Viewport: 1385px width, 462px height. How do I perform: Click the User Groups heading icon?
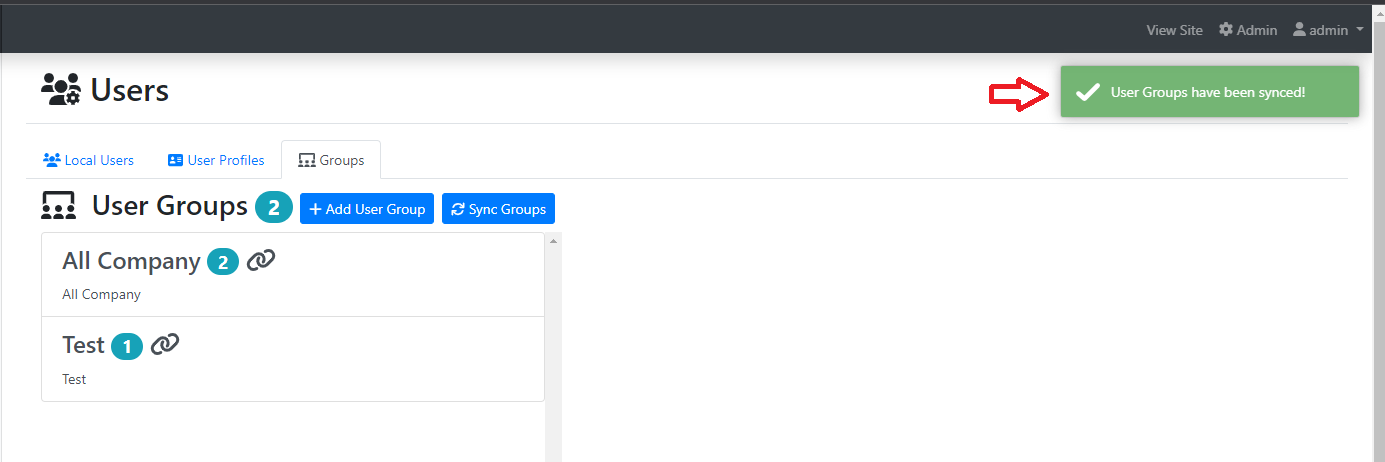click(59, 206)
